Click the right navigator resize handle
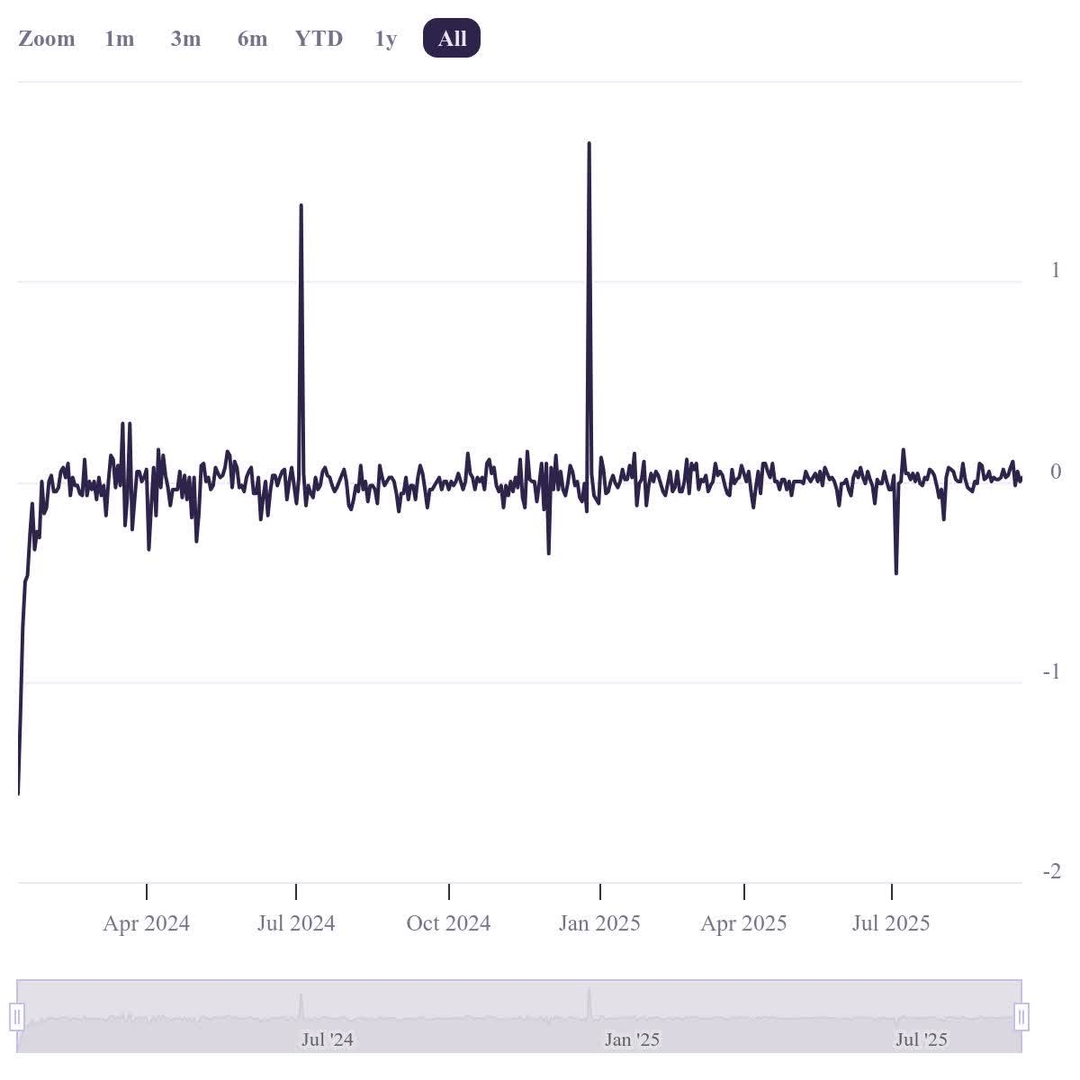The width and height of the screenshot is (1080, 1080). [x=1022, y=1016]
